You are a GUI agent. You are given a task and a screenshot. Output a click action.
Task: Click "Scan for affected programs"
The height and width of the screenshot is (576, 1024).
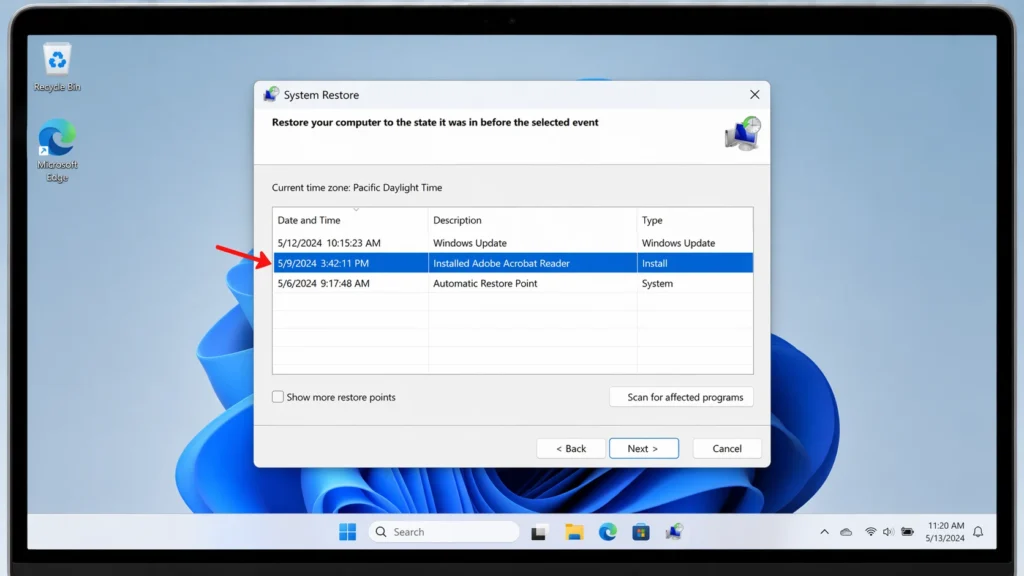point(681,397)
